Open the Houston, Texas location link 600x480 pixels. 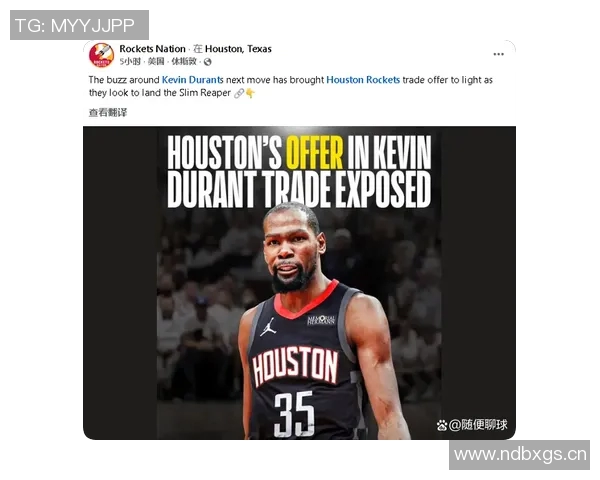point(238,49)
